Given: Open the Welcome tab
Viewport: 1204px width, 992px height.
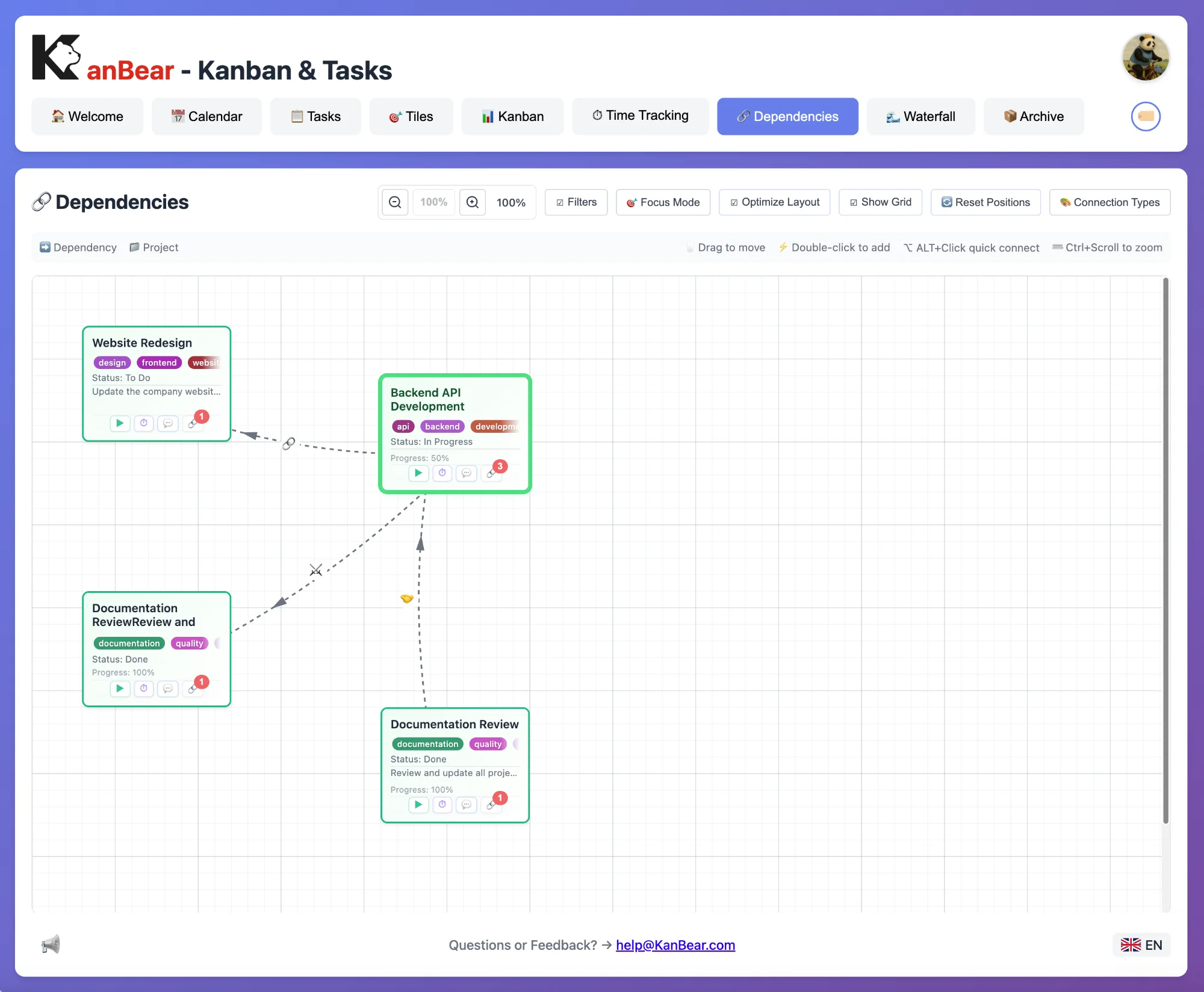Looking at the screenshot, I should (87, 116).
